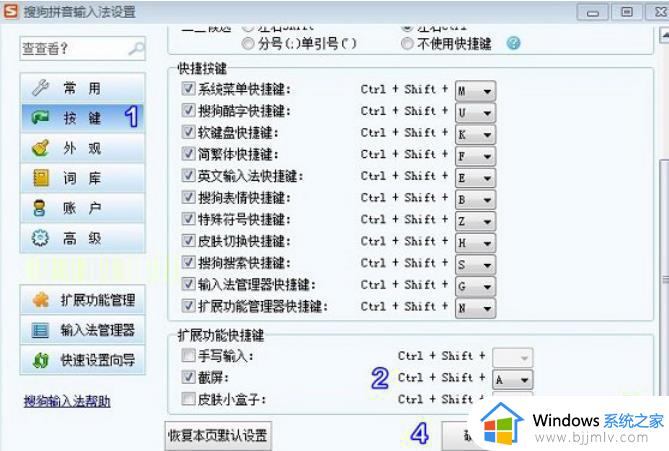Toggle the 软键盘快捷键 checkbox
This screenshot has width=669, height=451.
point(188,132)
